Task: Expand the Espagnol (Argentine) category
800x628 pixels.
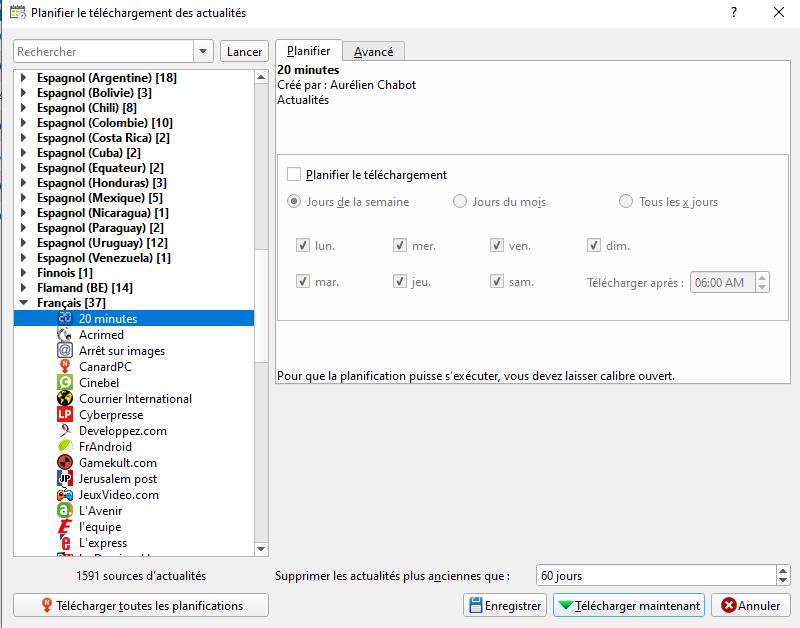Action: tap(23, 78)
